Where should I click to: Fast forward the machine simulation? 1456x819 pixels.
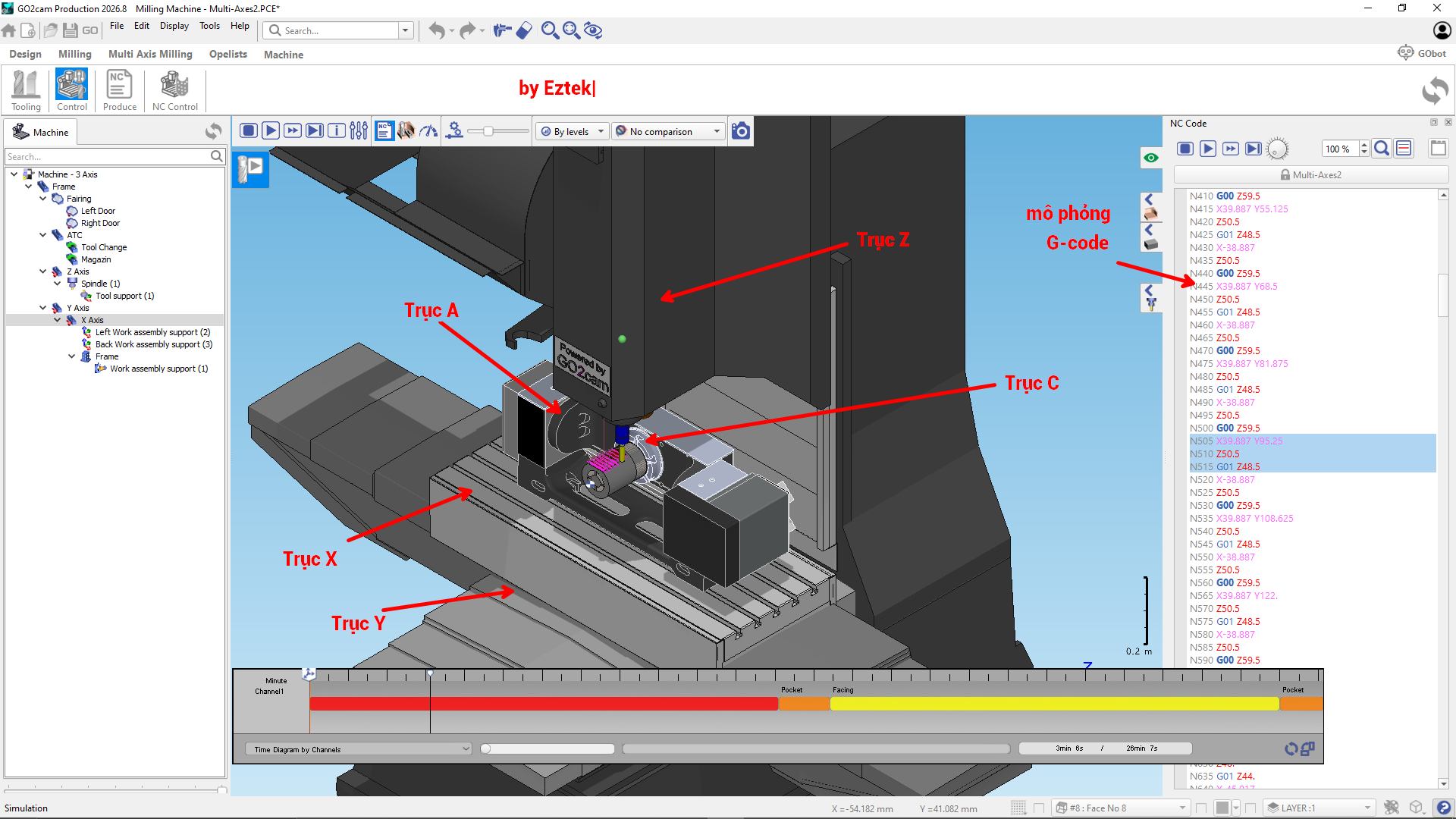[x=293, y=130]
